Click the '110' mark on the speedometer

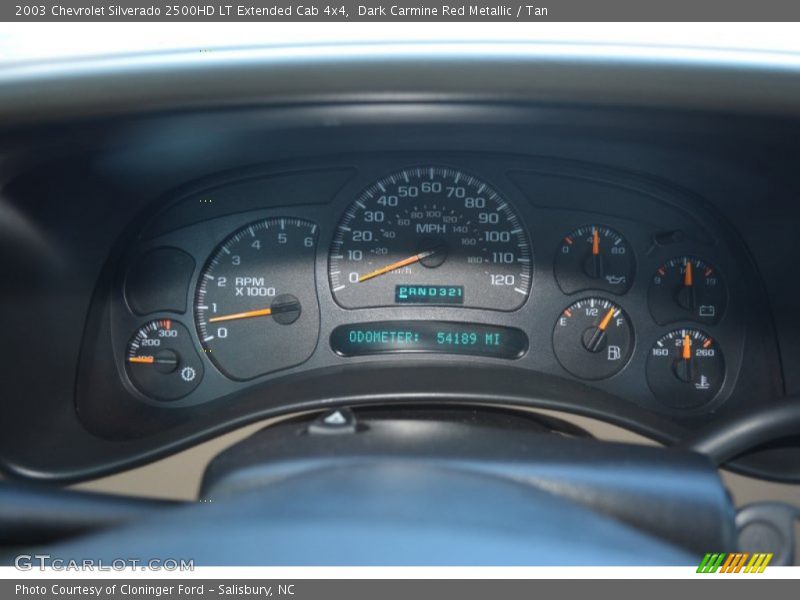coord(503,258)
